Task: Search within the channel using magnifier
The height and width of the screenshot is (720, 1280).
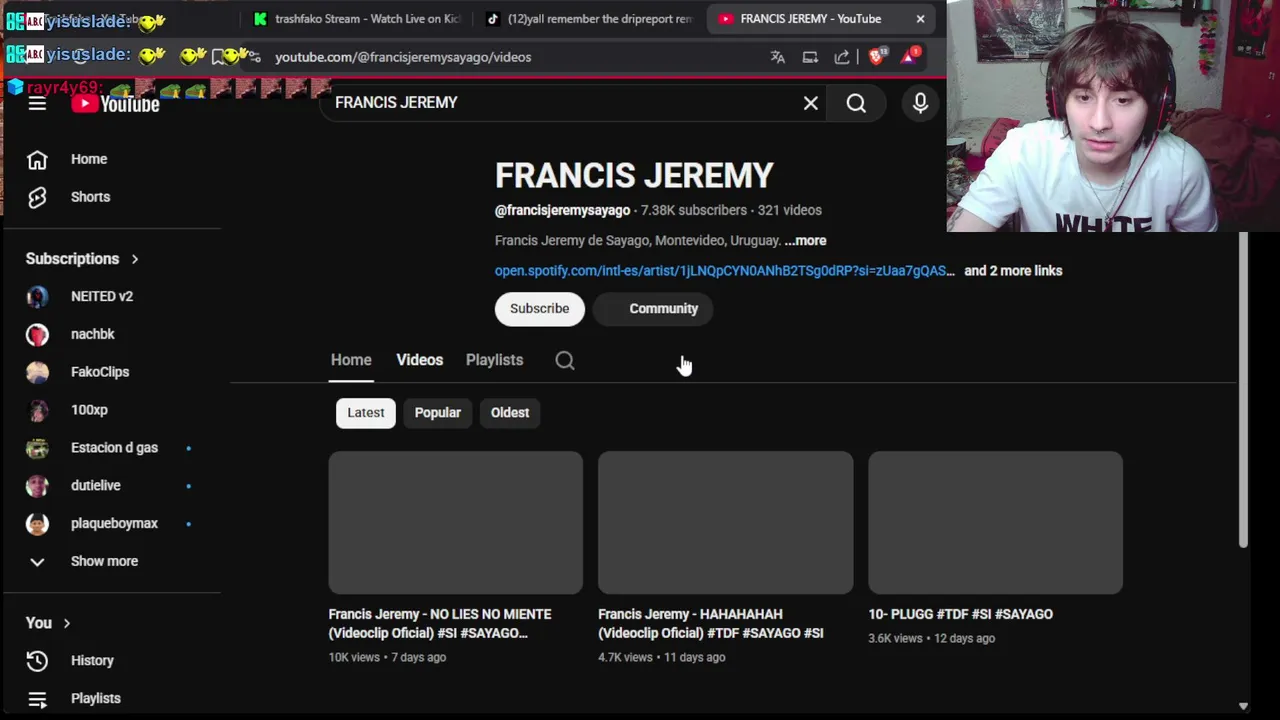Action: click(x=565, y=361)
